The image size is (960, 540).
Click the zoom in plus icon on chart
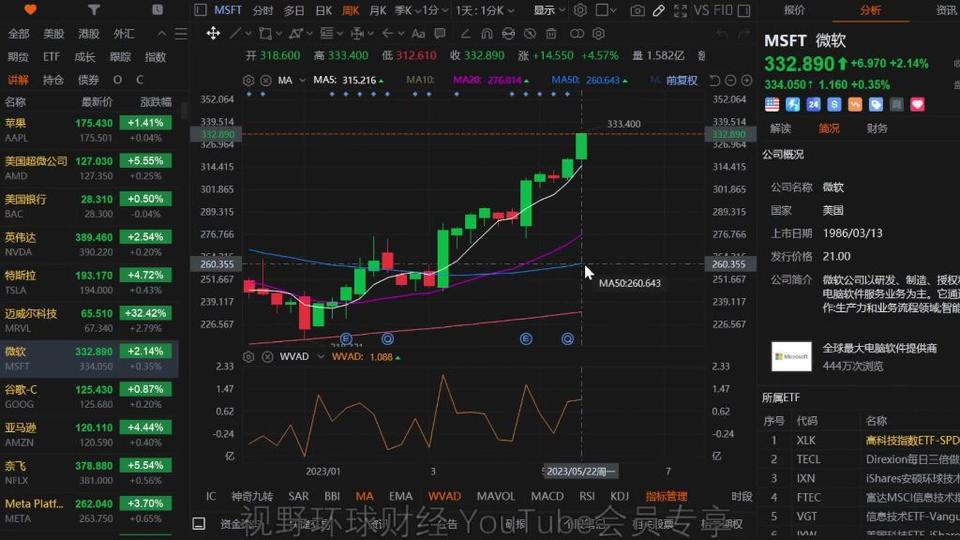[746, 80]
